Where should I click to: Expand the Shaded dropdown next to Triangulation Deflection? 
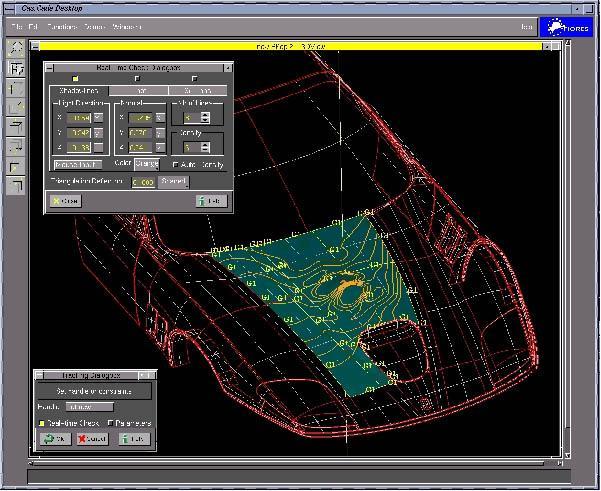click(173, 182)
